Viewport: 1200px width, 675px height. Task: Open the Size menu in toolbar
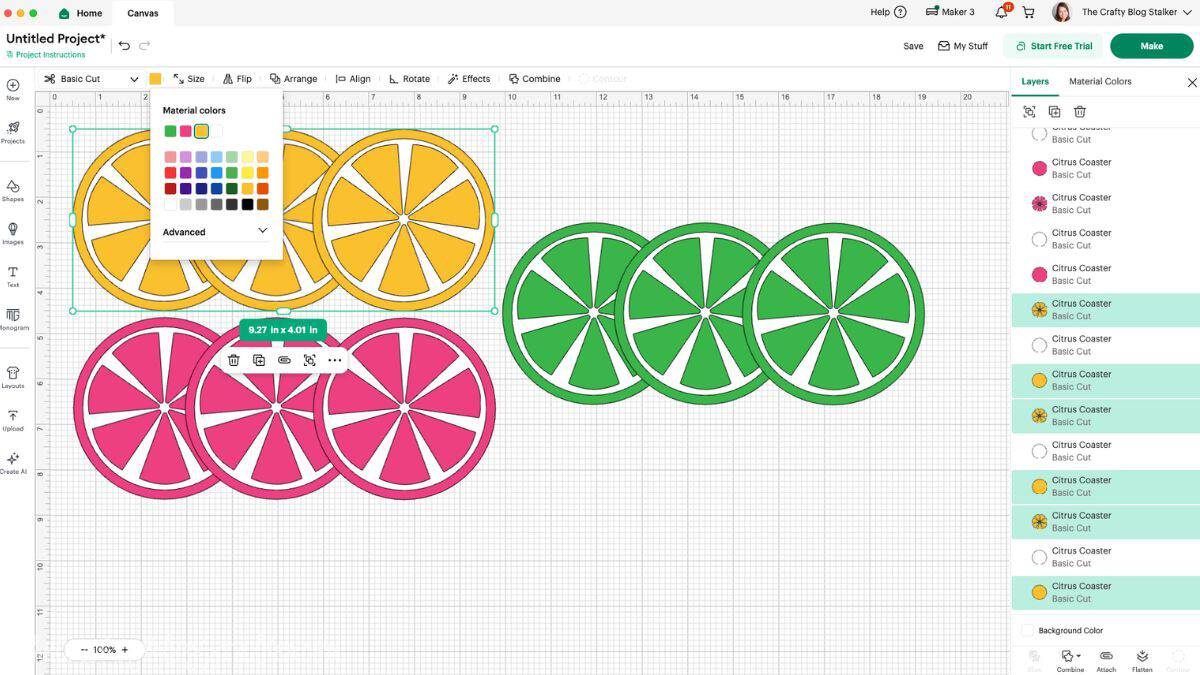tap(188, 79)
